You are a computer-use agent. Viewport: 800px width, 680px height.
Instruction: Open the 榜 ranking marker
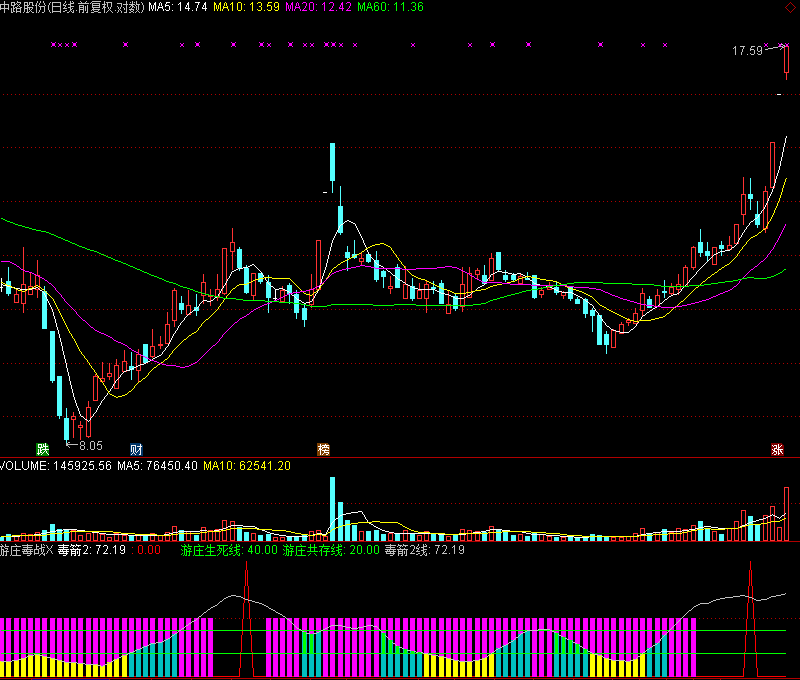tap(323, 450)
